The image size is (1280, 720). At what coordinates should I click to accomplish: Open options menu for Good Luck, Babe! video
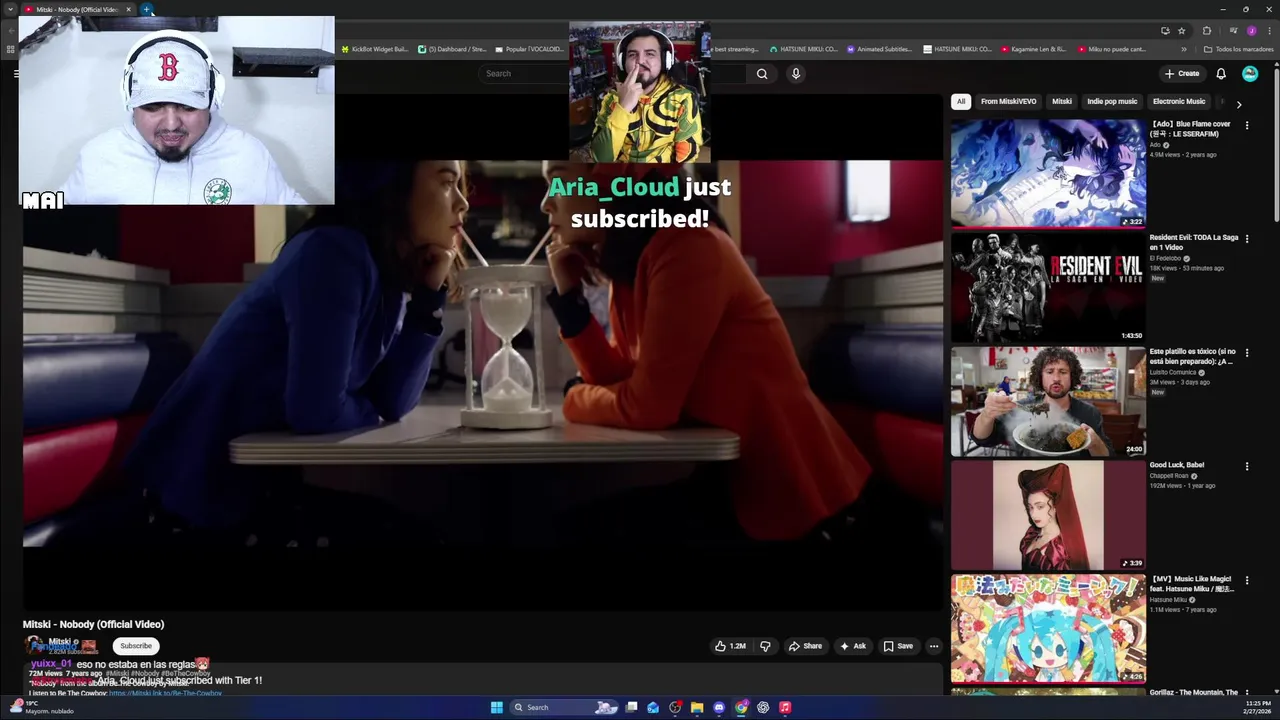[x=1246, y=467]
